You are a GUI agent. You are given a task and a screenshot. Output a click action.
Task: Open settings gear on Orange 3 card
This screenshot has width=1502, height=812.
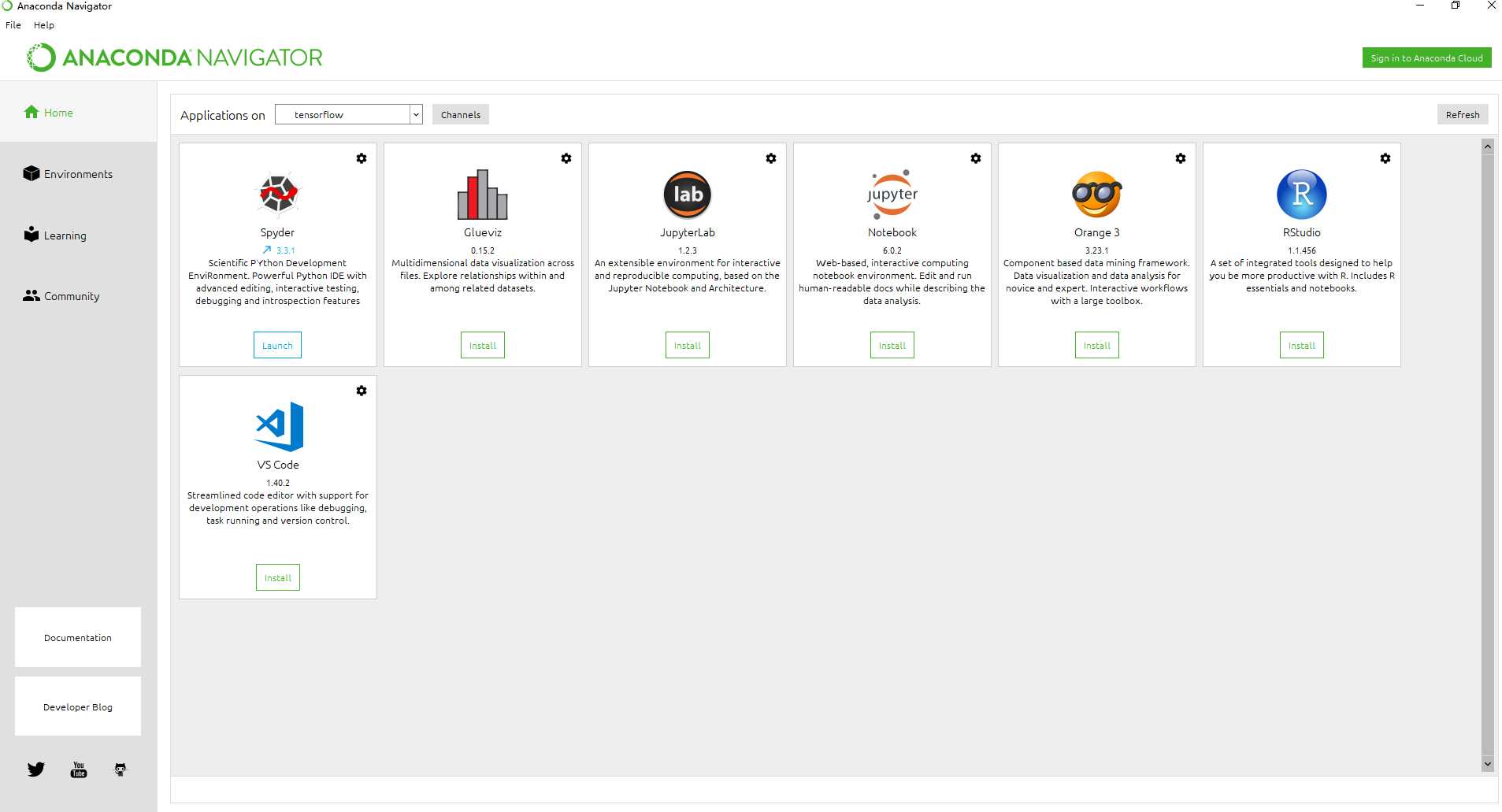1181,158
